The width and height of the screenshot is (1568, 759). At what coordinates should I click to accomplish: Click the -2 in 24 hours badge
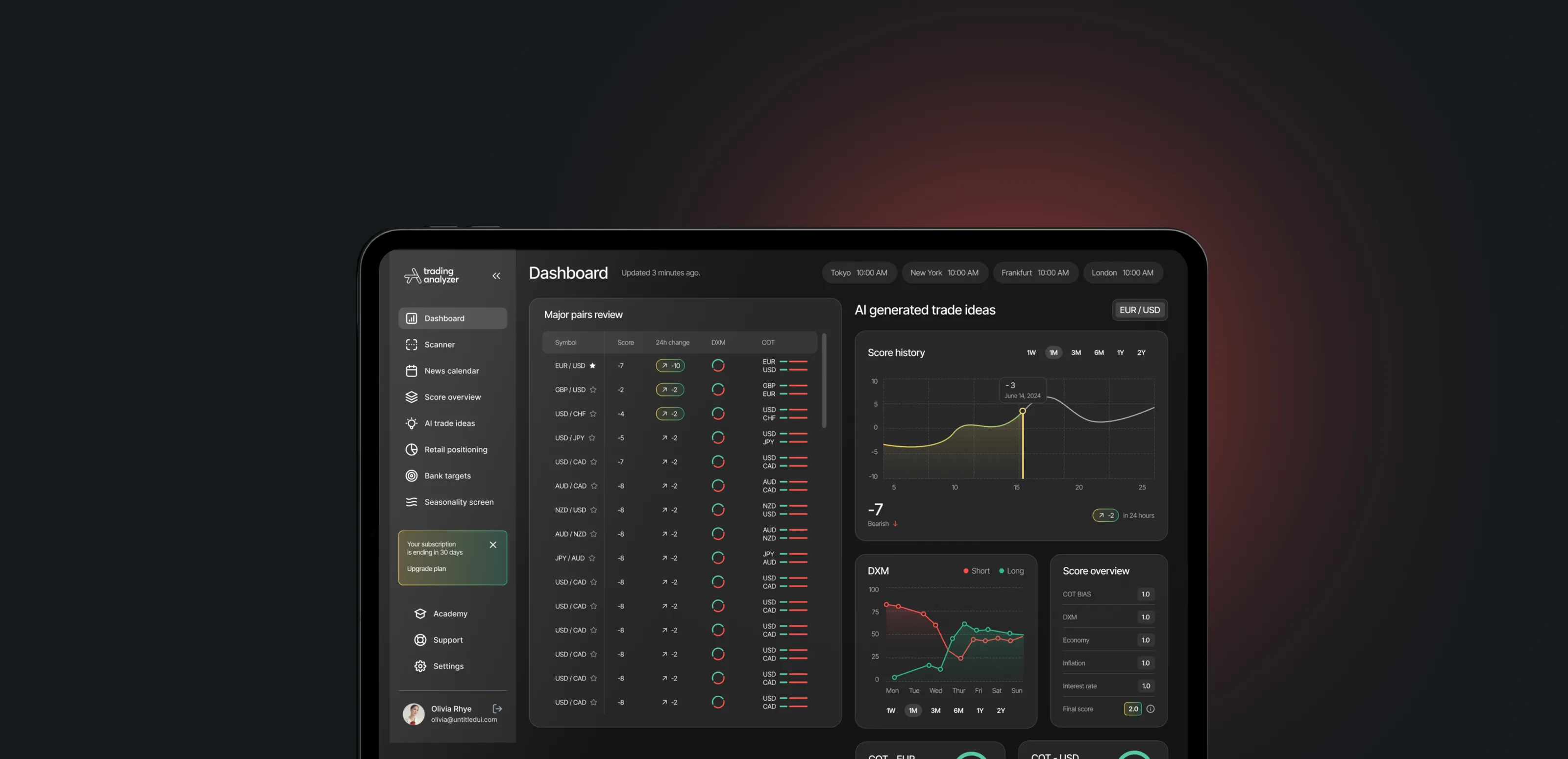(x=1105, y=515)
